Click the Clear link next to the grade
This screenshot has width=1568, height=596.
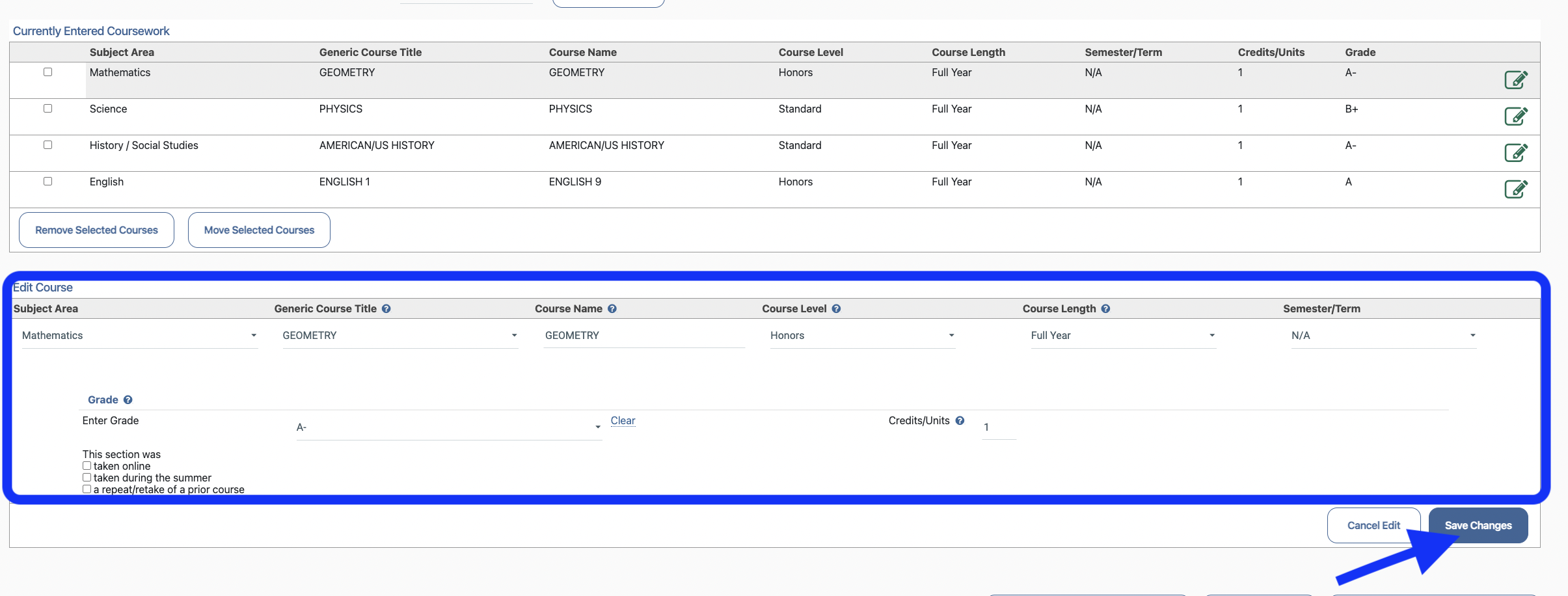coord(622,420)
